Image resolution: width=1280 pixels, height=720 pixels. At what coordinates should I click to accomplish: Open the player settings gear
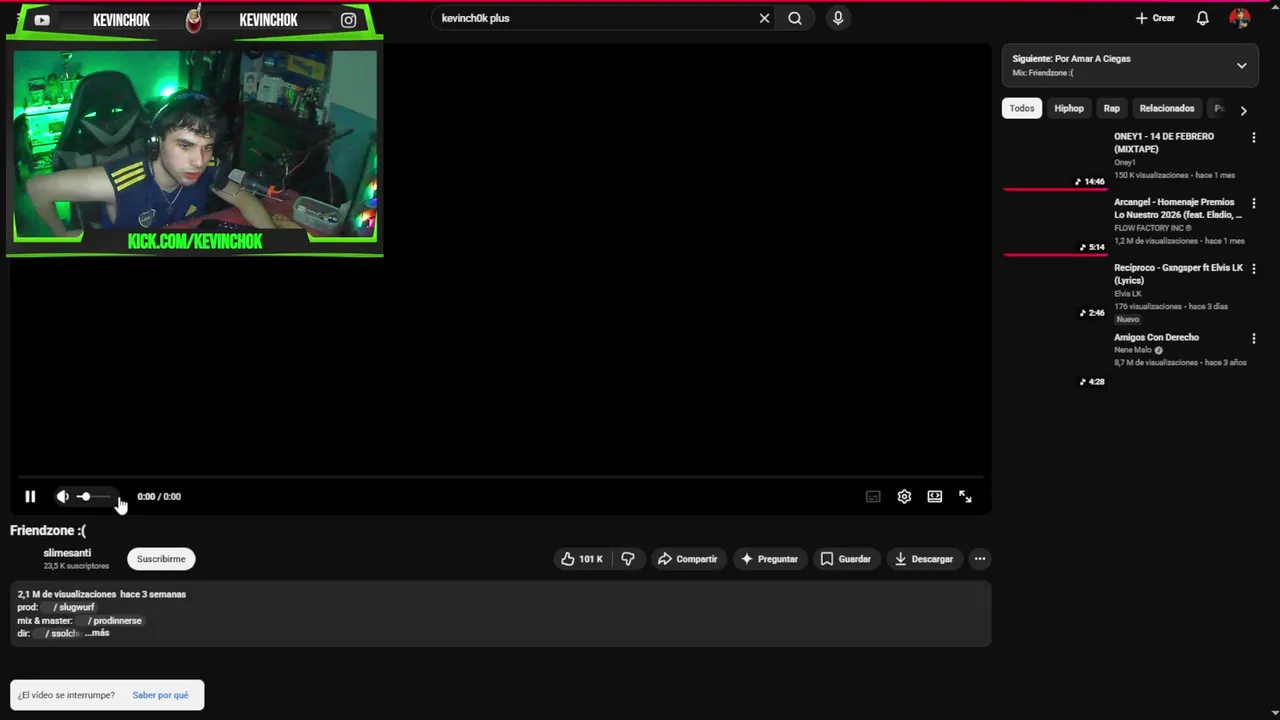tap(904, 496)
